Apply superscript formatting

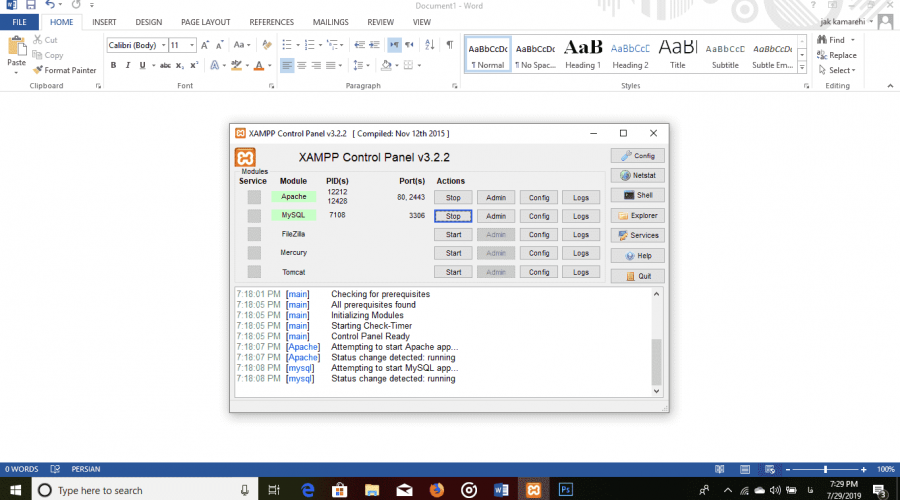(194, 65)
